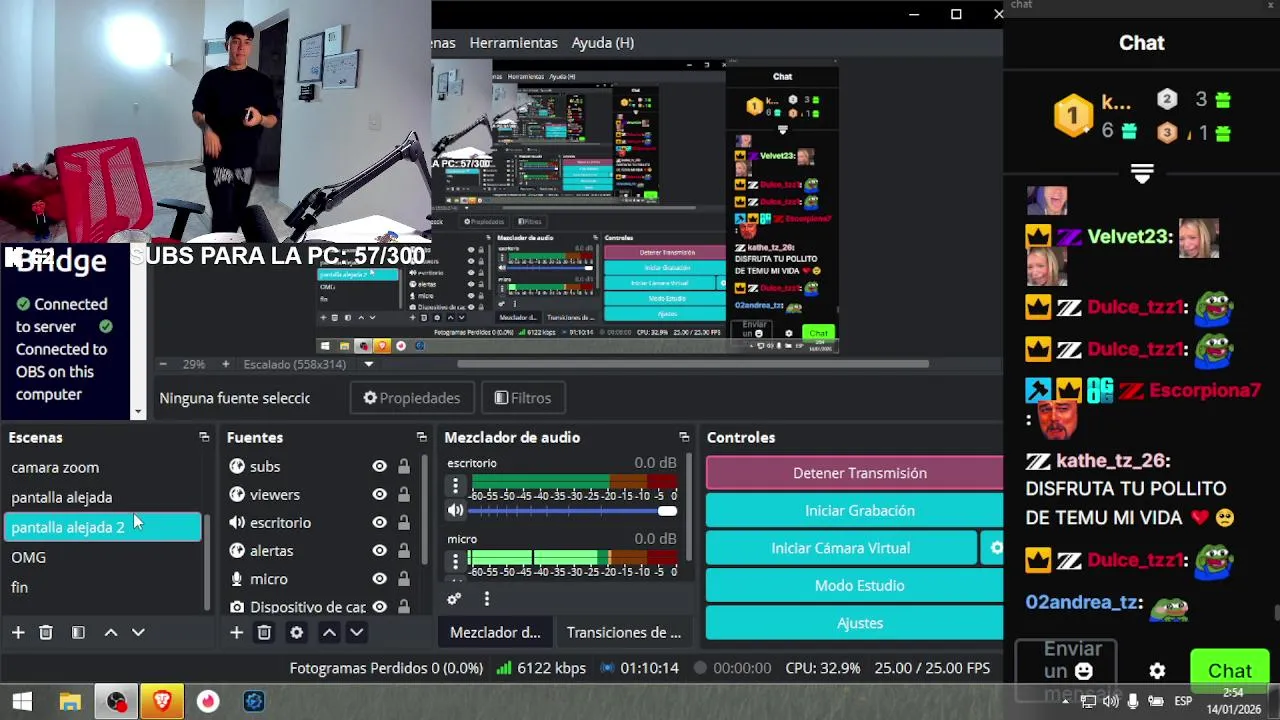
Task: Open the blue gear app in the taskbar
Action: 254,702
